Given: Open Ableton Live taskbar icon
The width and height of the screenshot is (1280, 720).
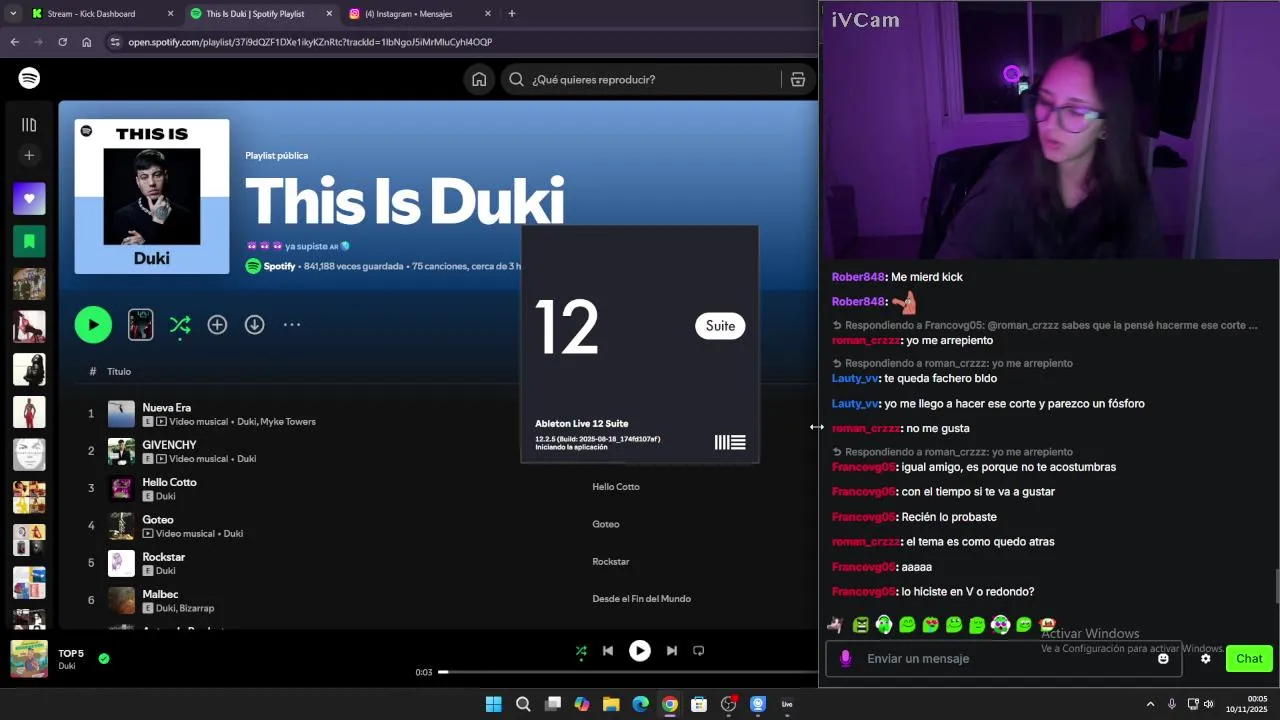Looking at the screenshot, I should [787, 704].
